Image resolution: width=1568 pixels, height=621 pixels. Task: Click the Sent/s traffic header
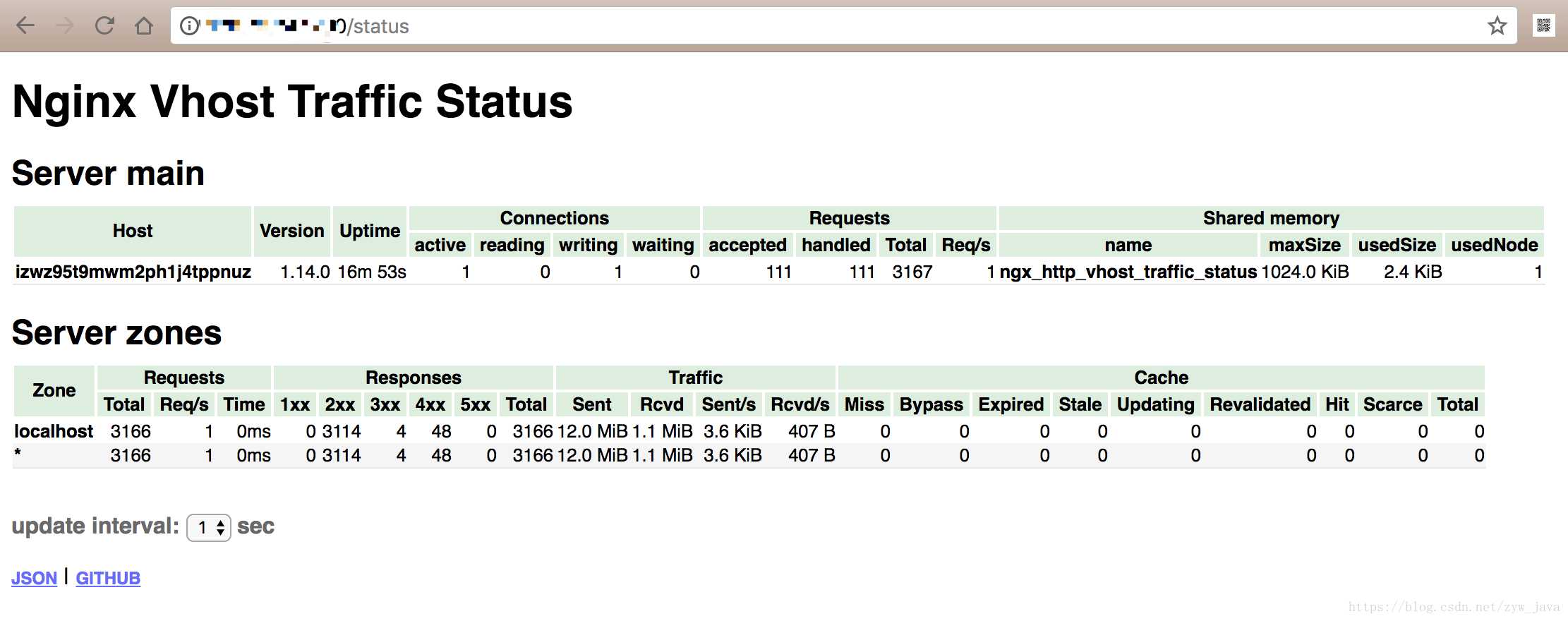(x=729, y=404)
